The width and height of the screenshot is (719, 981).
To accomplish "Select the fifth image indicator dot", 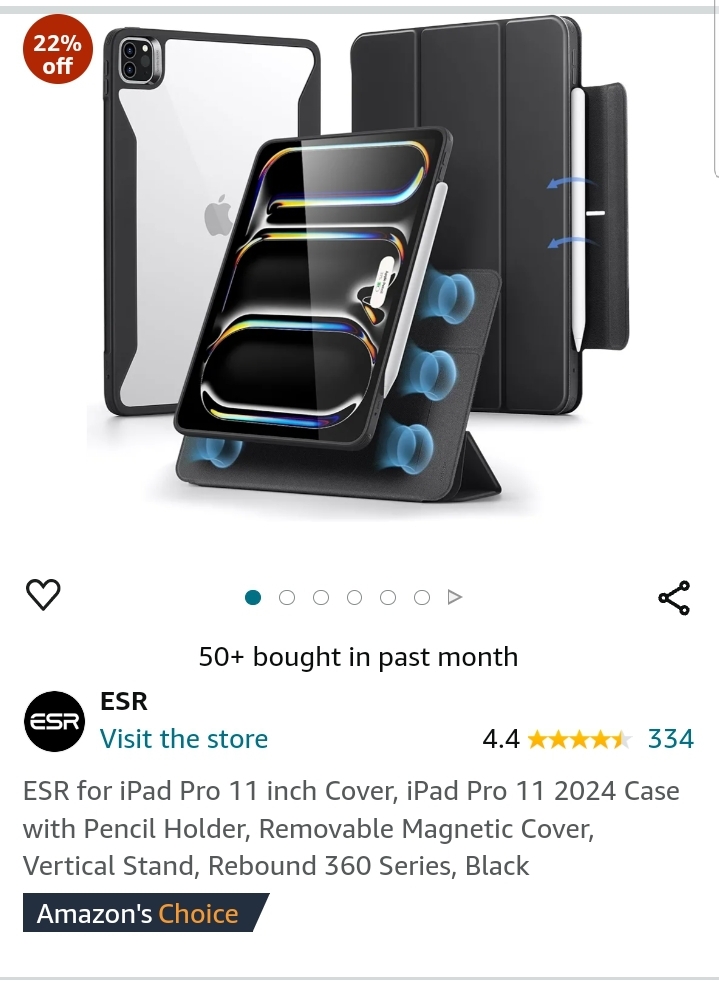I will (x=388, y=597).
